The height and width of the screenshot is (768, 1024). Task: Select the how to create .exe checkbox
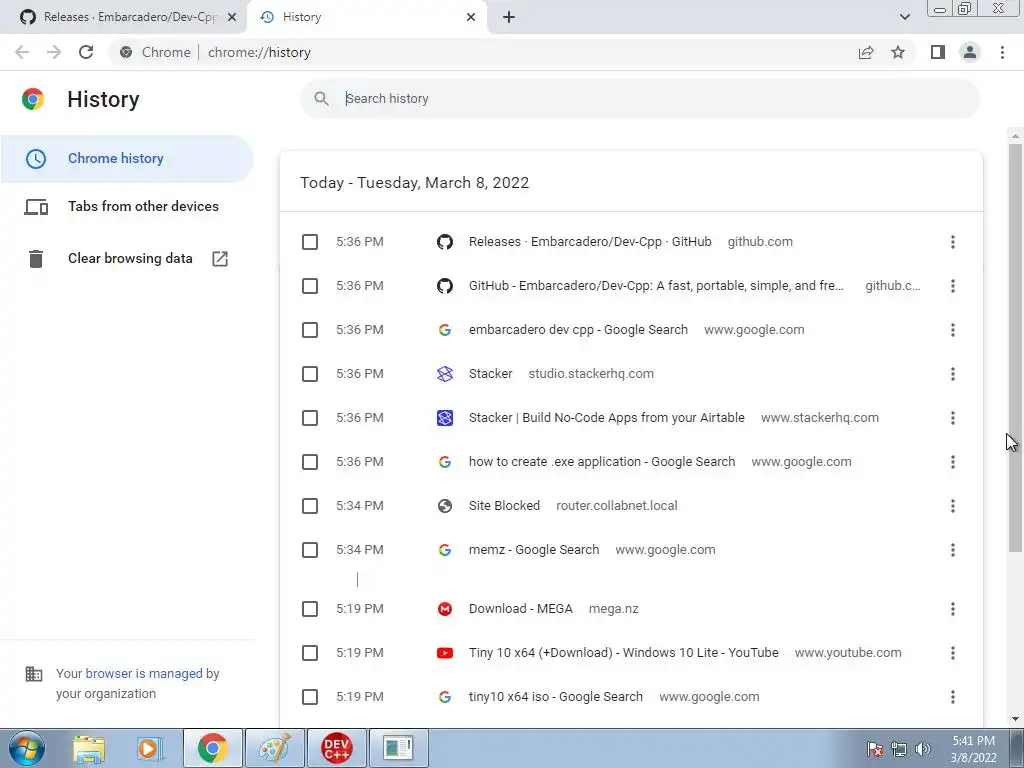pos(310,462)
